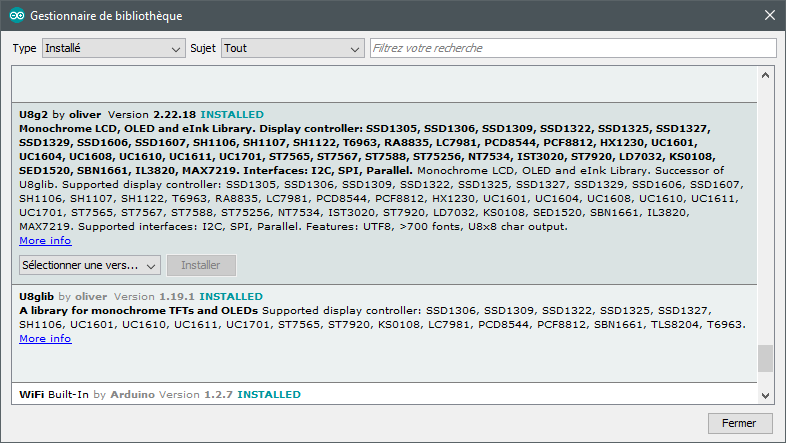
Task: Select the WiFi Built-In library entry
Action: point(384,394)
